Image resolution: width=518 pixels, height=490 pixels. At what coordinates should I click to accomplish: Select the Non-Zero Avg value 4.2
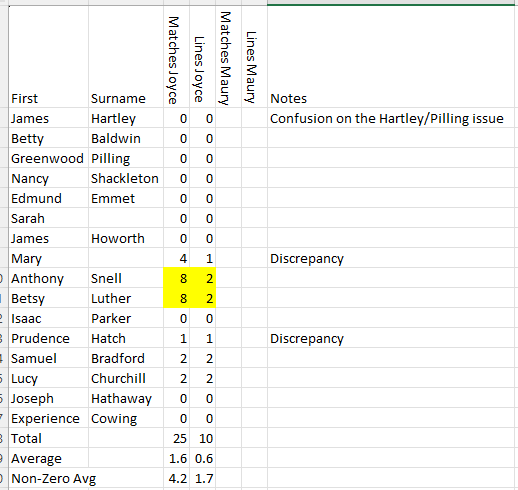(177, 478)
